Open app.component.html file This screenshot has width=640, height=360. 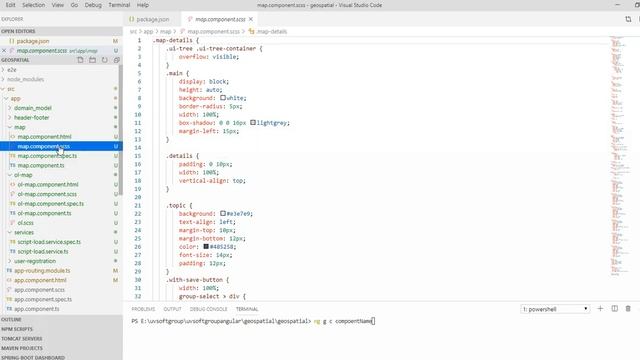pyautogui.click(x=40, y=280)
